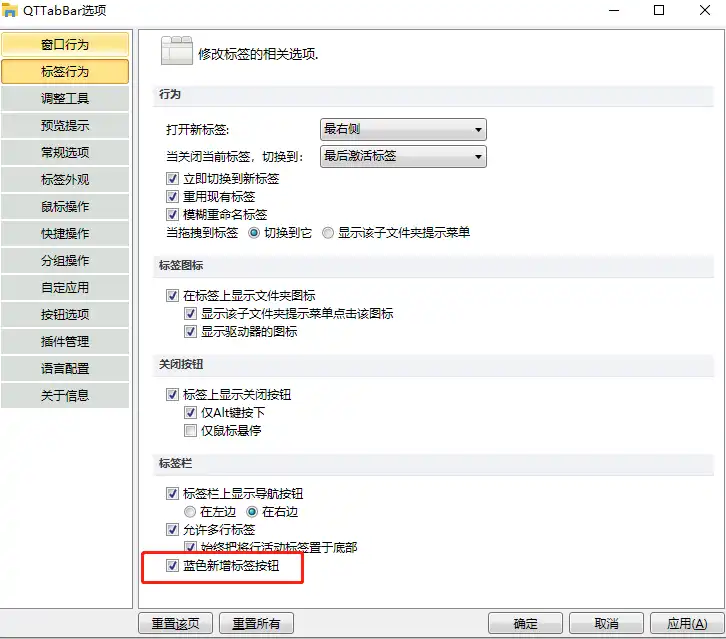Select the 语言配置 page

pyautogui.click(x=65, y=369)
